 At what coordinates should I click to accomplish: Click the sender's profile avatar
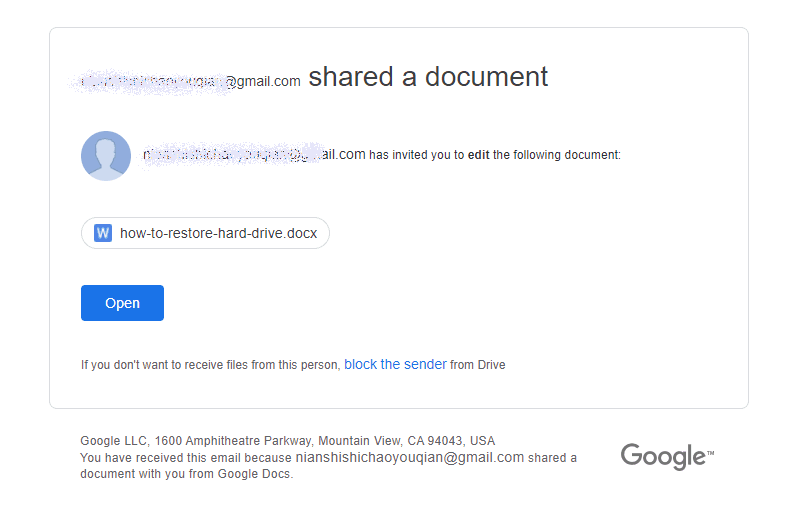pos(106,156)
